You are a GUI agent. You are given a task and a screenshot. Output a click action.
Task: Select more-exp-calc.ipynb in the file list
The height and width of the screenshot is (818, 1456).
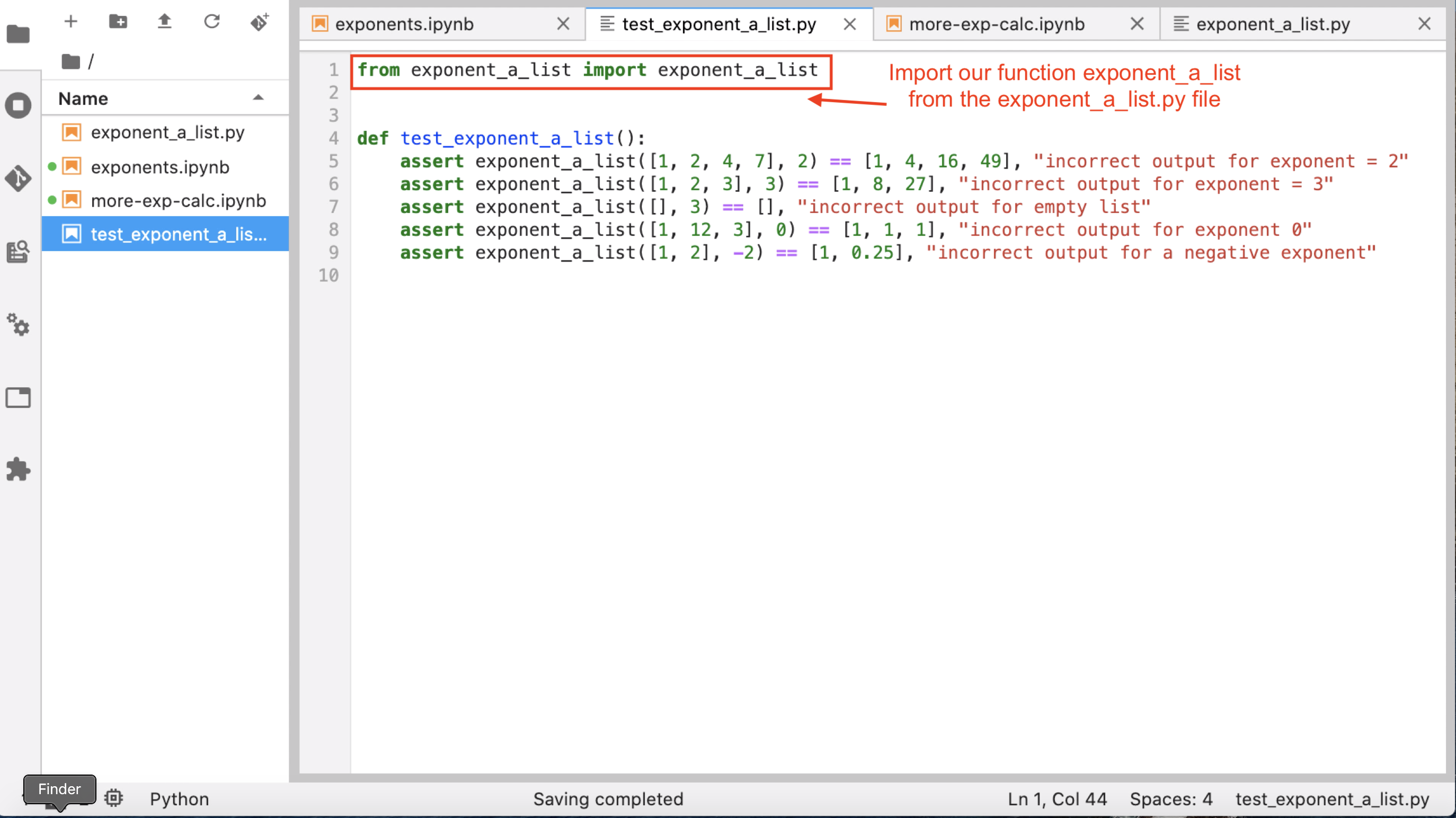[x=178, y=201]
